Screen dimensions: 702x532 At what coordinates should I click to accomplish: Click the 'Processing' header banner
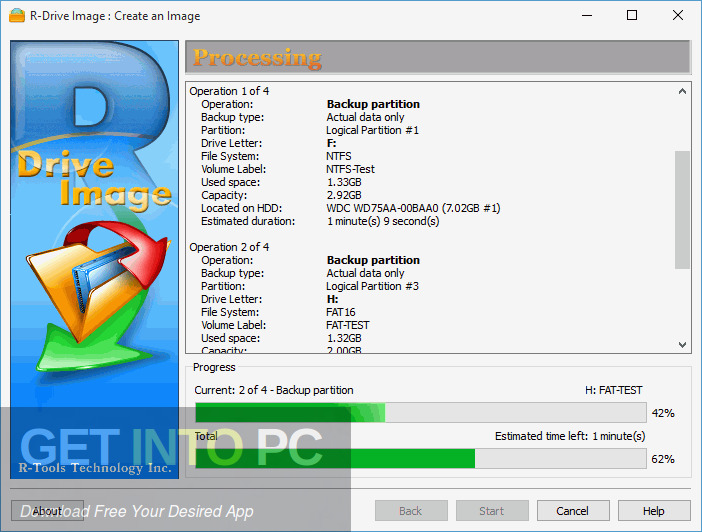pyautogui.click(x=438, y=57)
